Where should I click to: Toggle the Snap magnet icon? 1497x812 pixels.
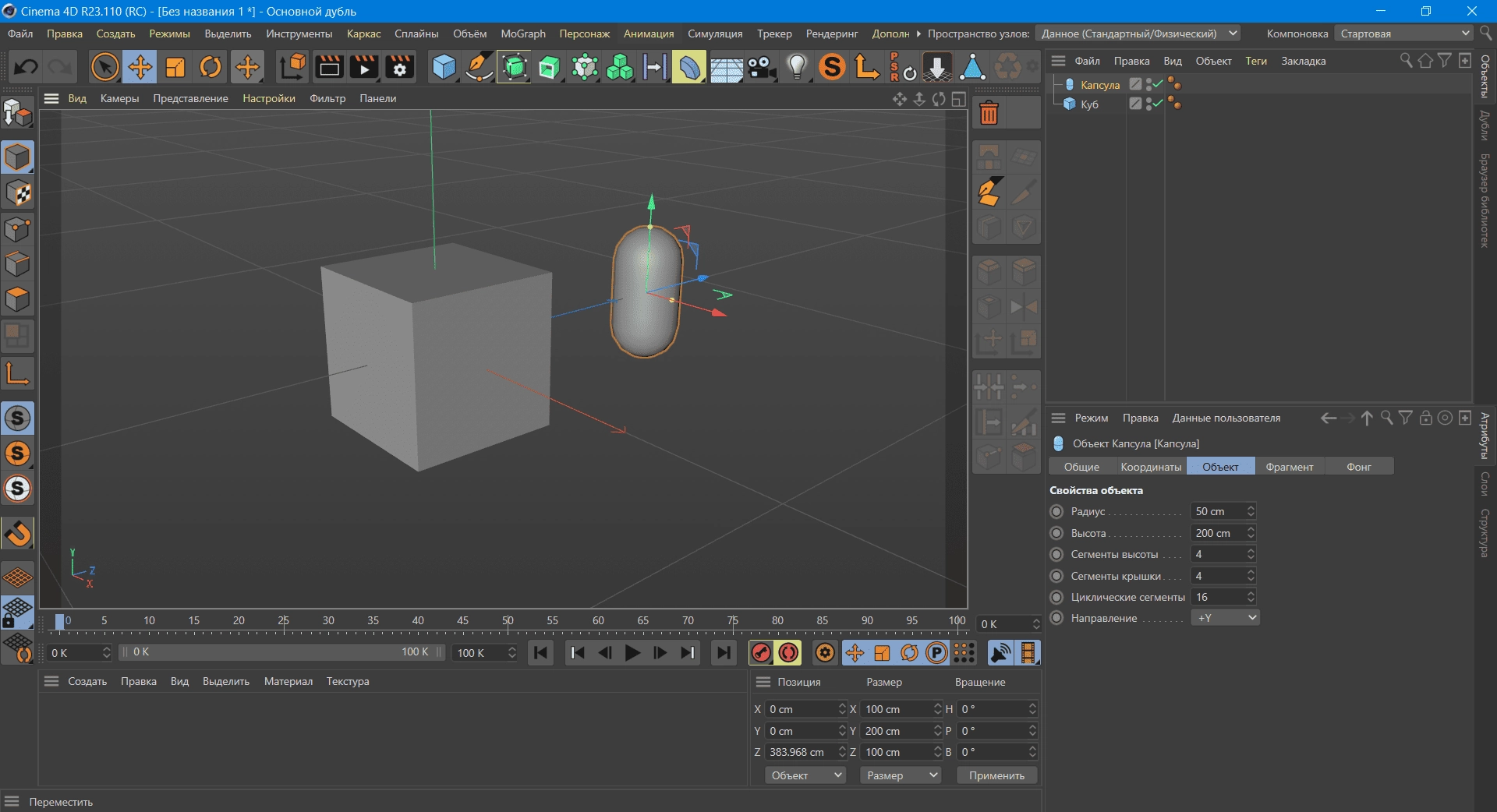[17, 533]
